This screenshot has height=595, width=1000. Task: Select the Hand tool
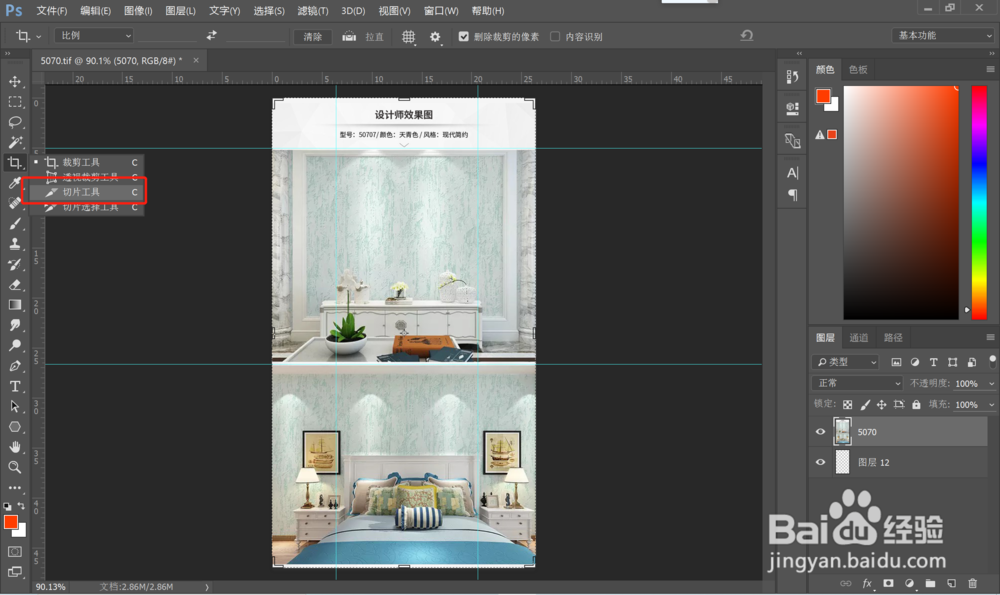tap(15, 447)
